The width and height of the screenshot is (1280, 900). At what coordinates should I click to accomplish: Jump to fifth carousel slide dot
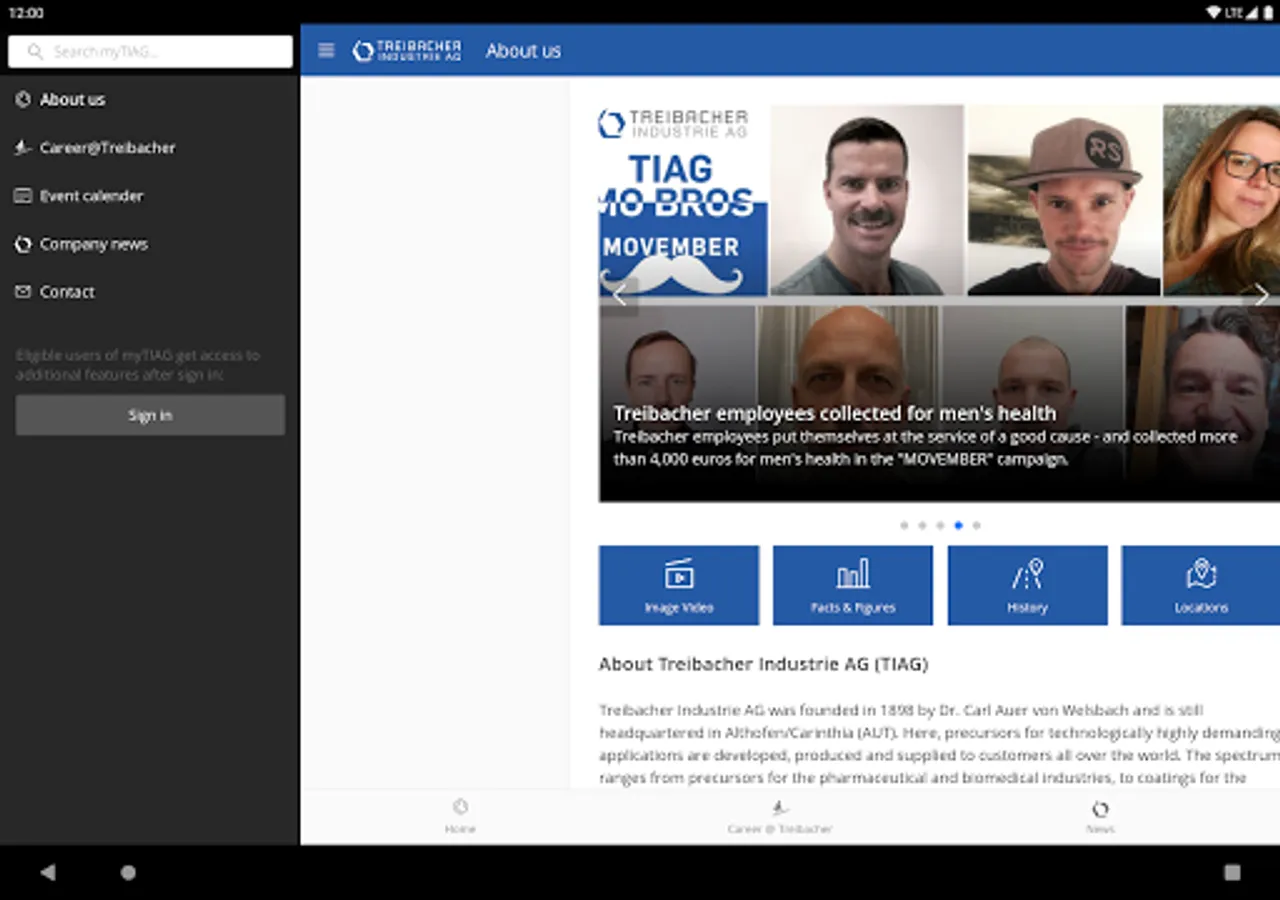[976, 525]
